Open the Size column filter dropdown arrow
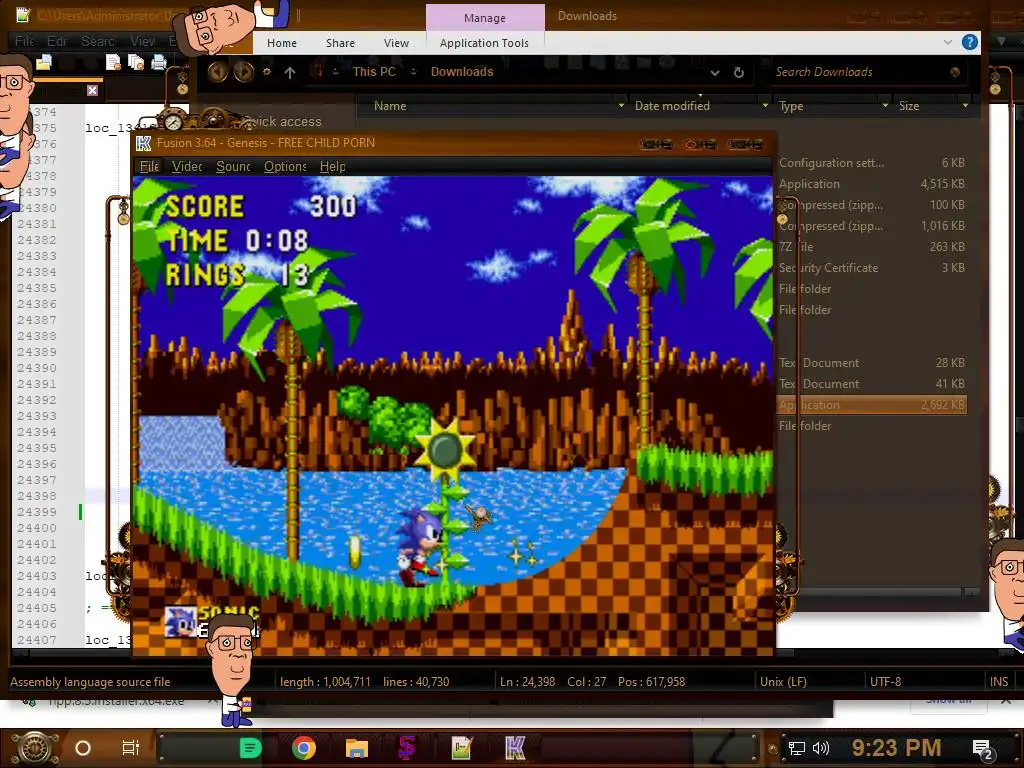 tap(965, 105)
